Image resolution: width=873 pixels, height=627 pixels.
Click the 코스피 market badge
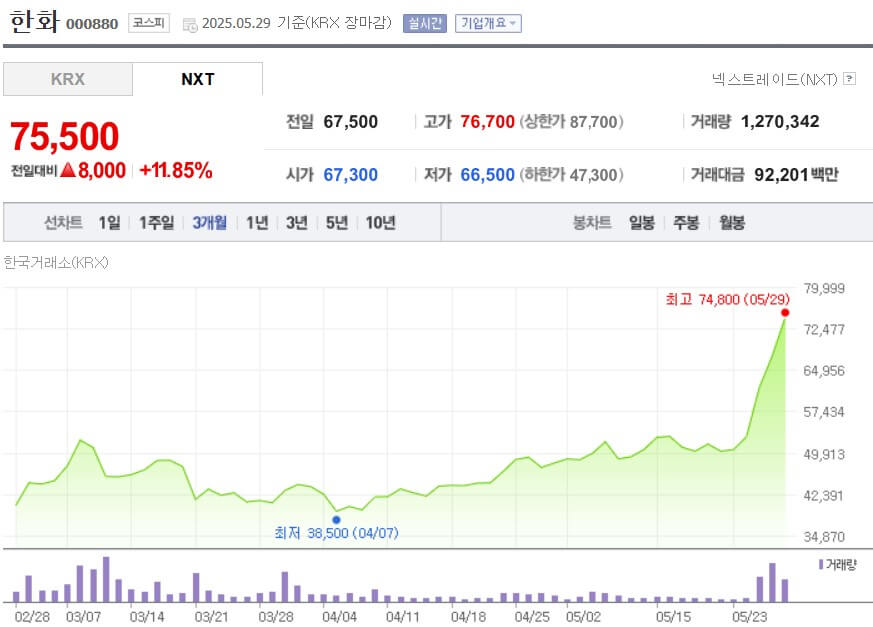[x=149, y=23]
